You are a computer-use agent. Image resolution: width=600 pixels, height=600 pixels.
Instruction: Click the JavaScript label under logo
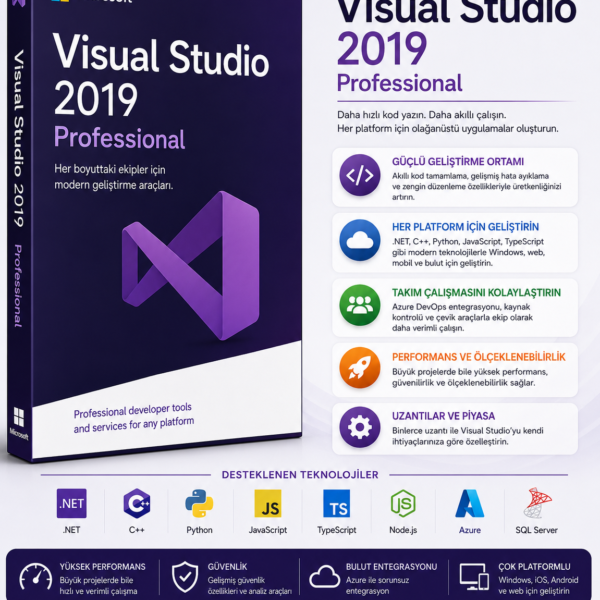pos(268,530)
